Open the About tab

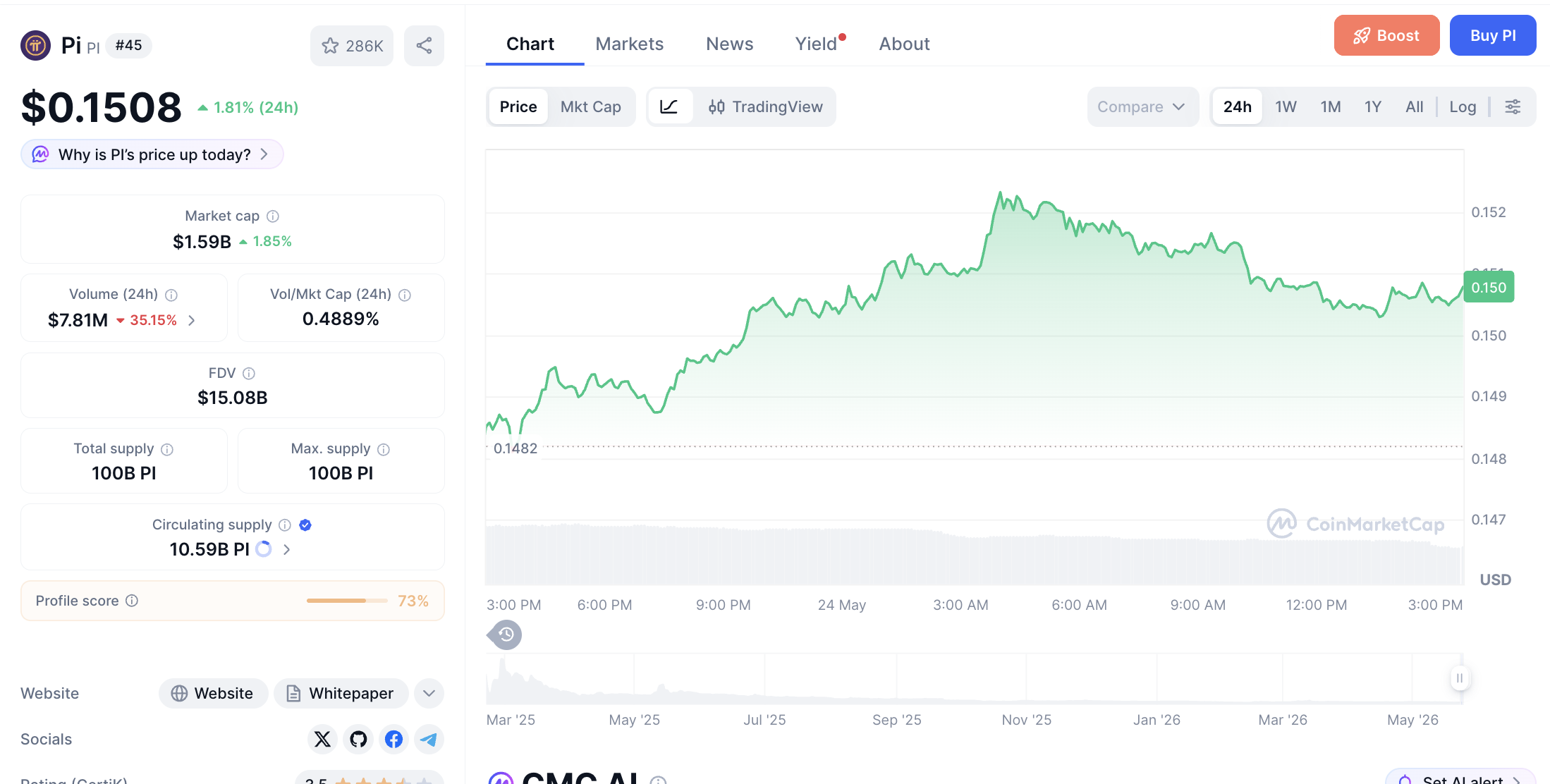[905, 44]
